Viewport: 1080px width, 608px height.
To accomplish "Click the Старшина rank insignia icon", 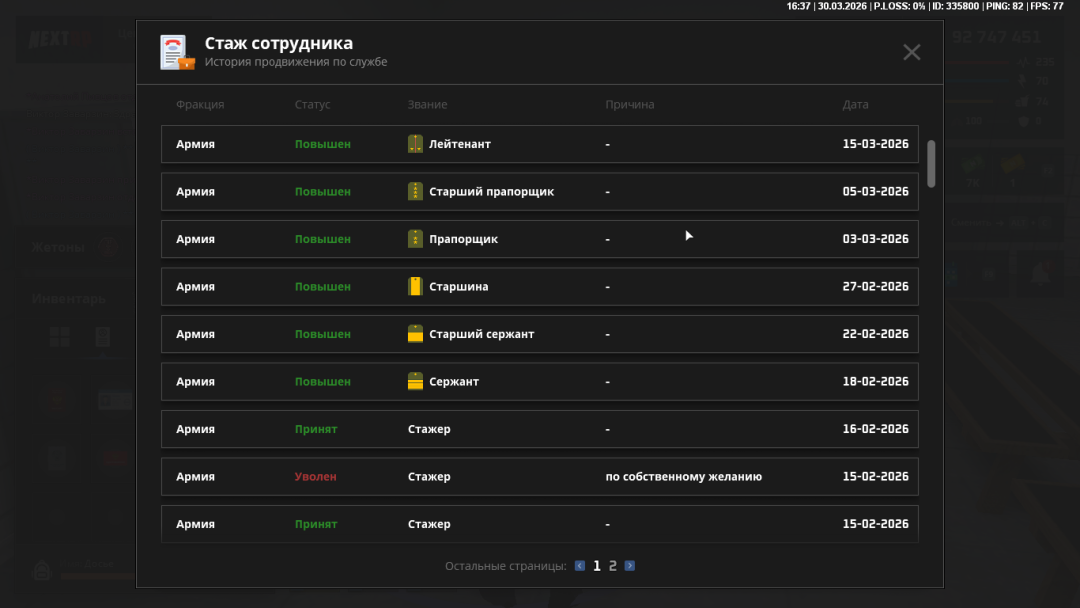I will [x=415, y=287].
